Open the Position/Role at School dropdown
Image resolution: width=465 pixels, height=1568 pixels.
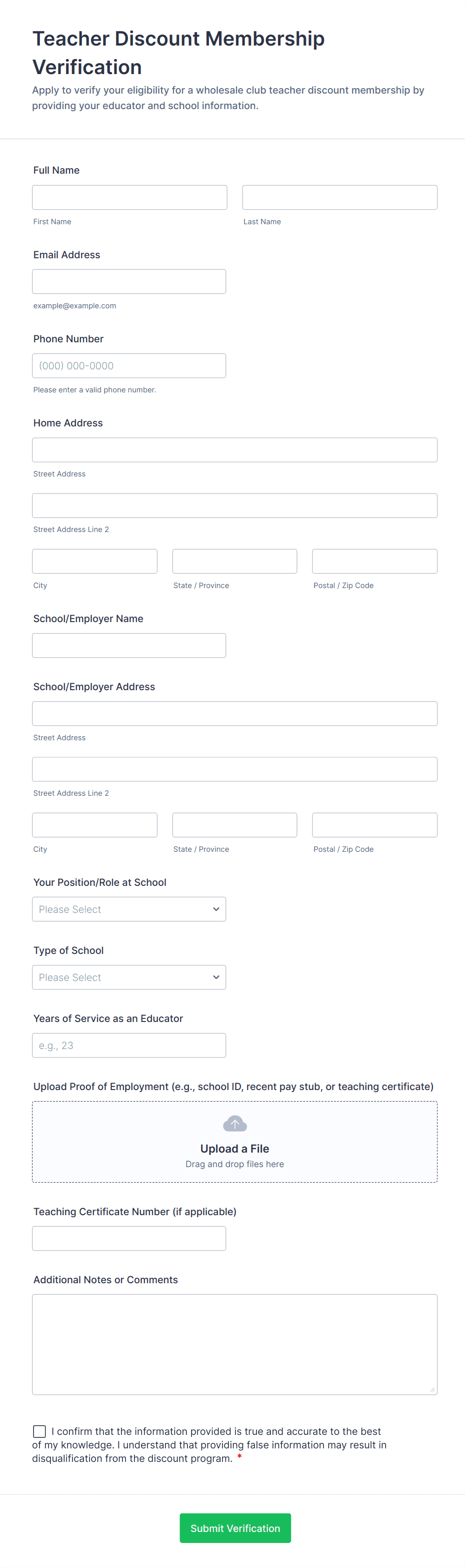[x=129, y=909]
